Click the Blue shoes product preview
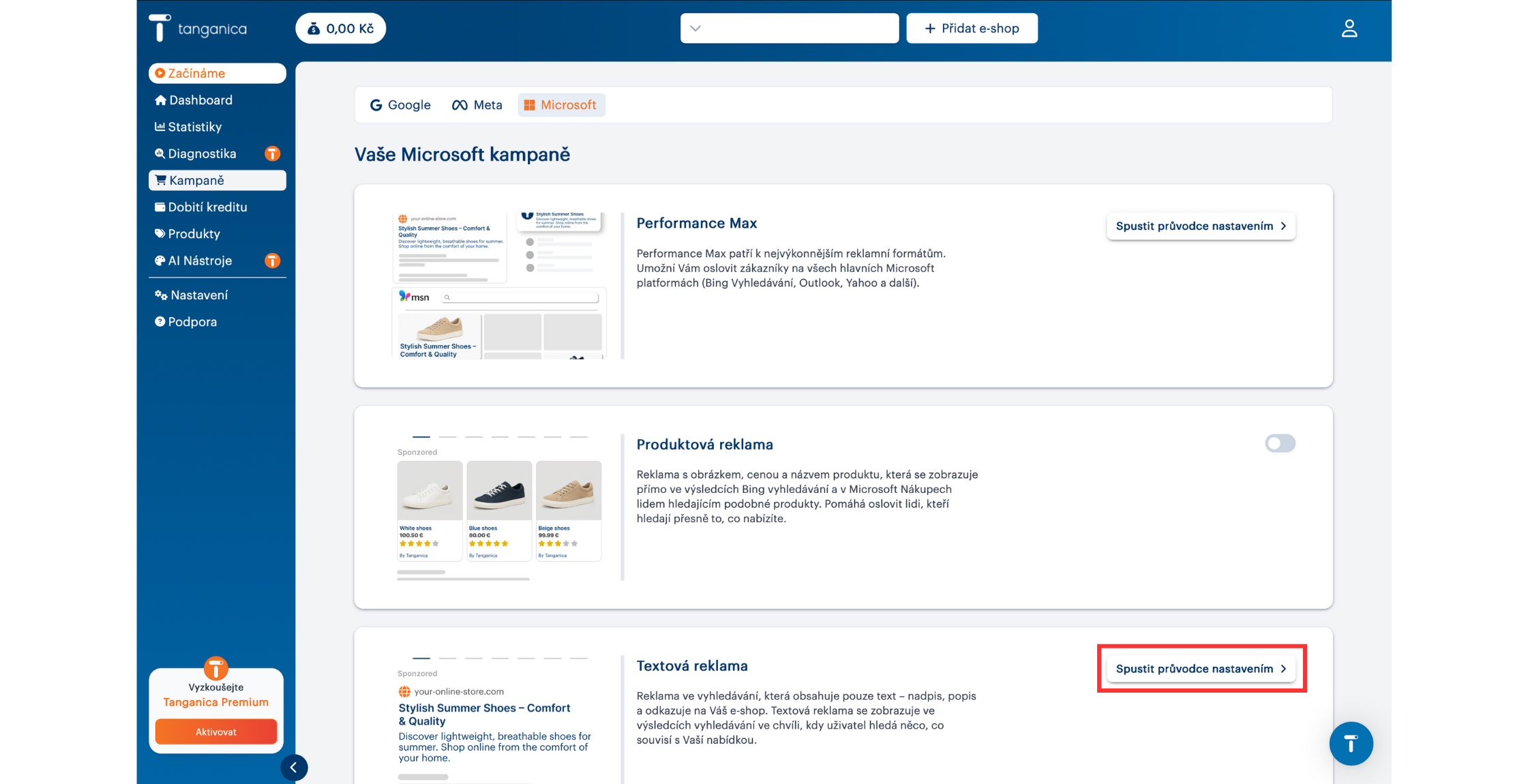The width and height of the screenshot is (1528, 784). pyautogui.click(x=499, y=511)
